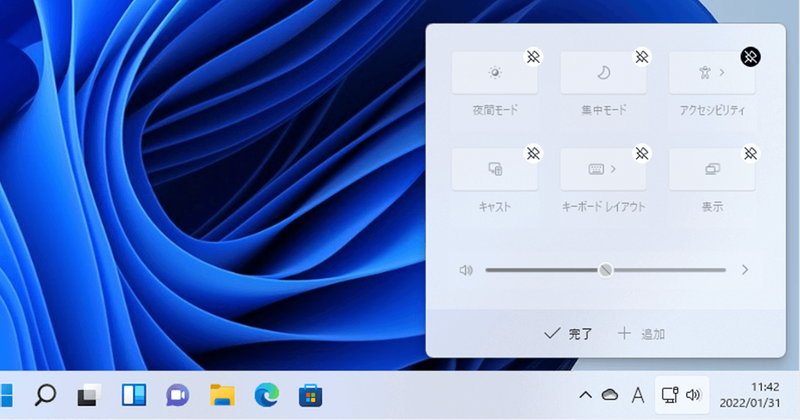Screen dimensions: 800x420
Task: Unpin the アクセシビリティ tile with black pin
Action: click(751, 57)
